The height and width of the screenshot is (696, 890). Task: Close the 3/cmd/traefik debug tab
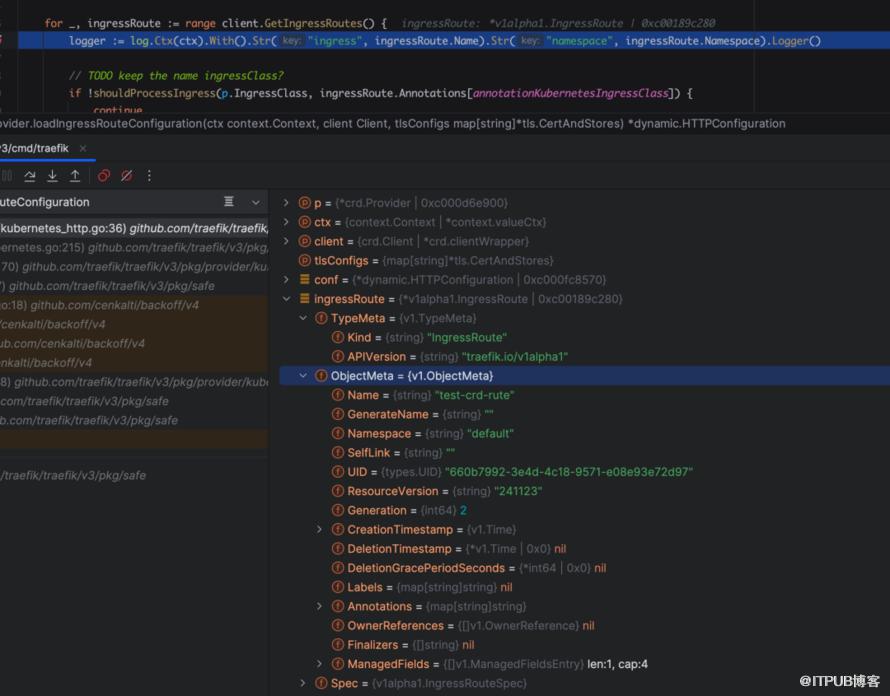click(83, 148)
